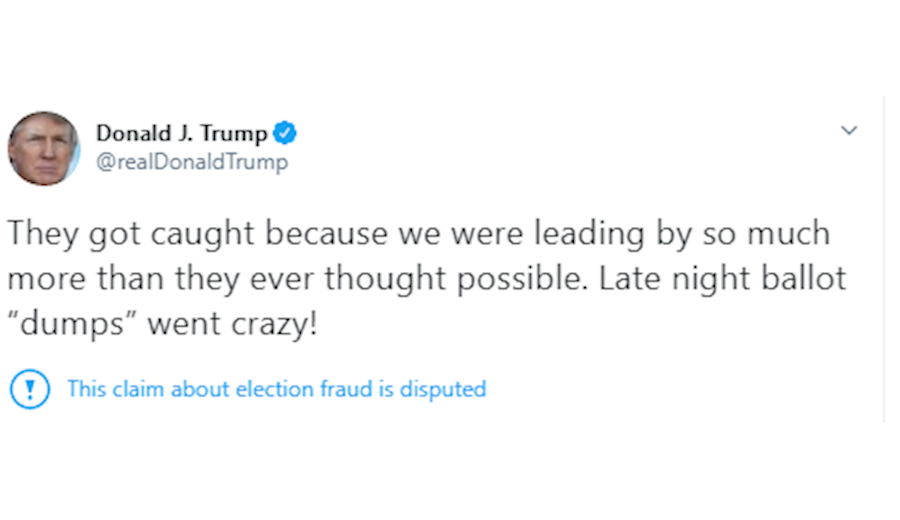Click the word "because" in the tweet
The height and width of the screenshot is (520, 900).
pos(326,234)
